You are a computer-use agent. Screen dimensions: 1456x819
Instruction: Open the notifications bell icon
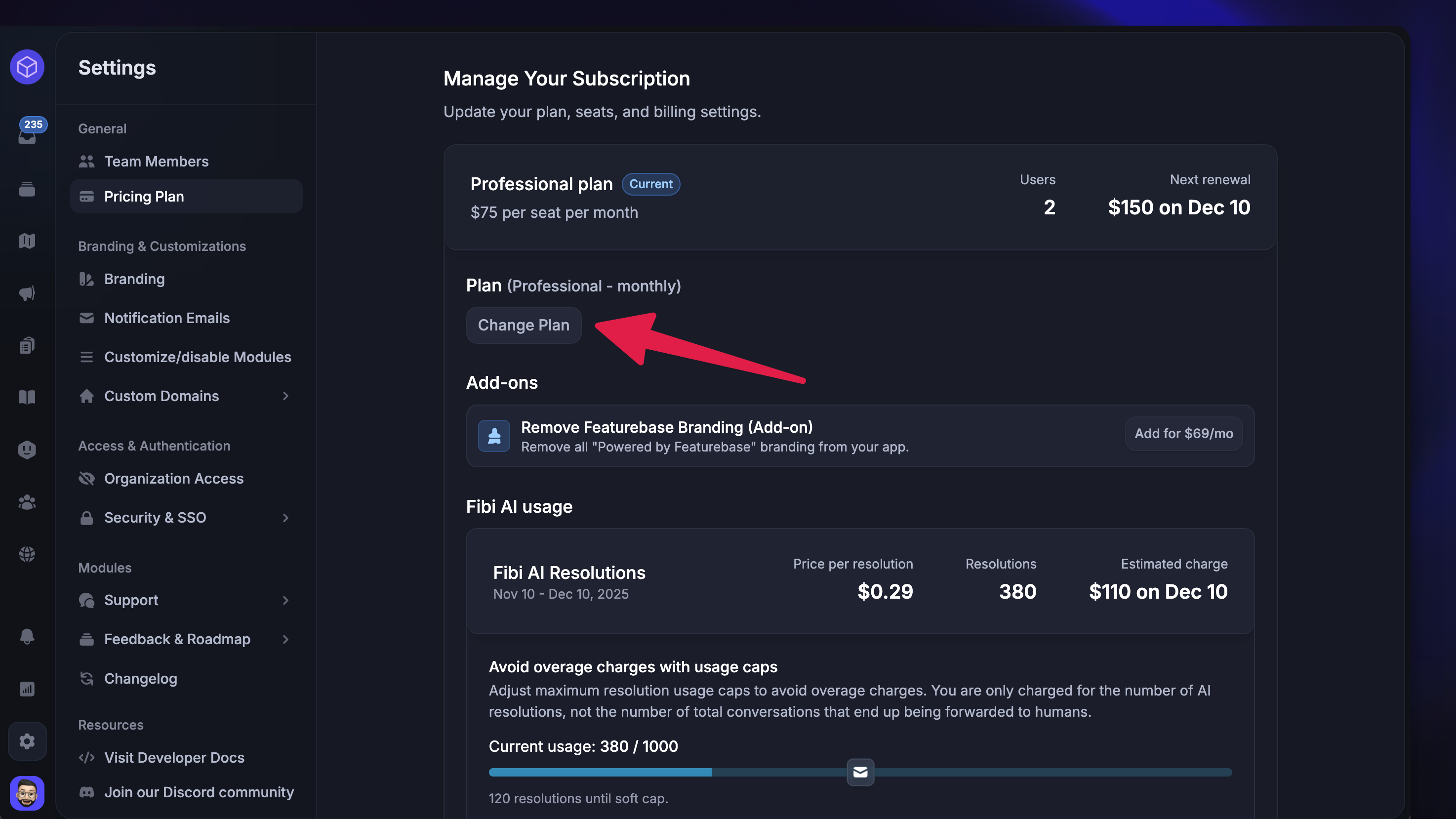click(x=27, y=637)
